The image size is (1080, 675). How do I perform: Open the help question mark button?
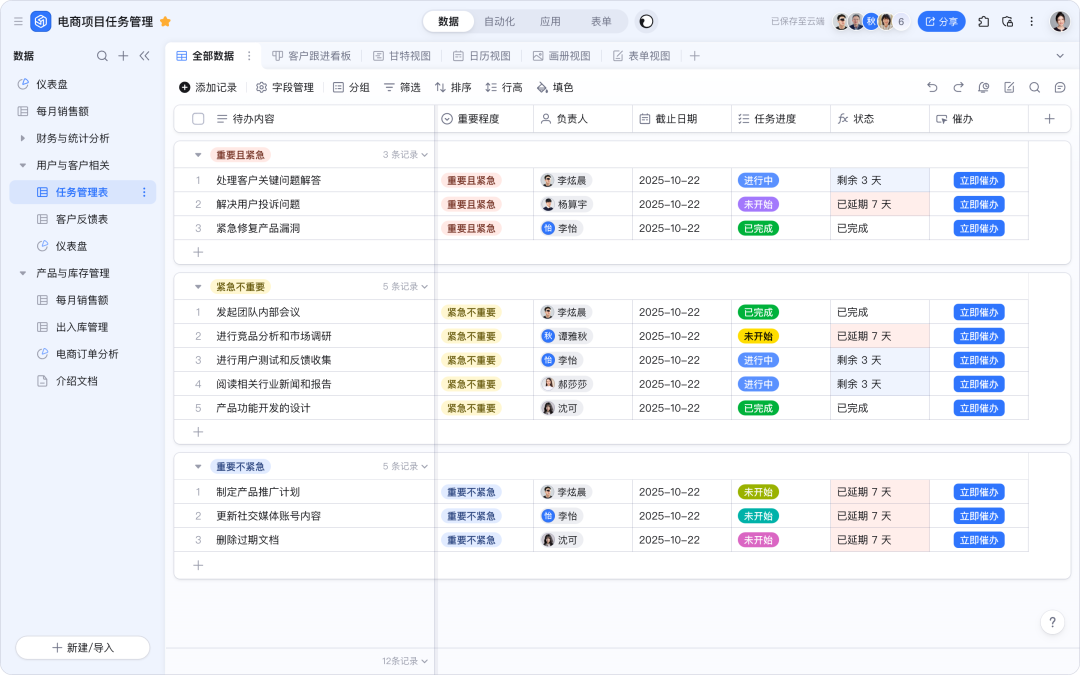1052,622
